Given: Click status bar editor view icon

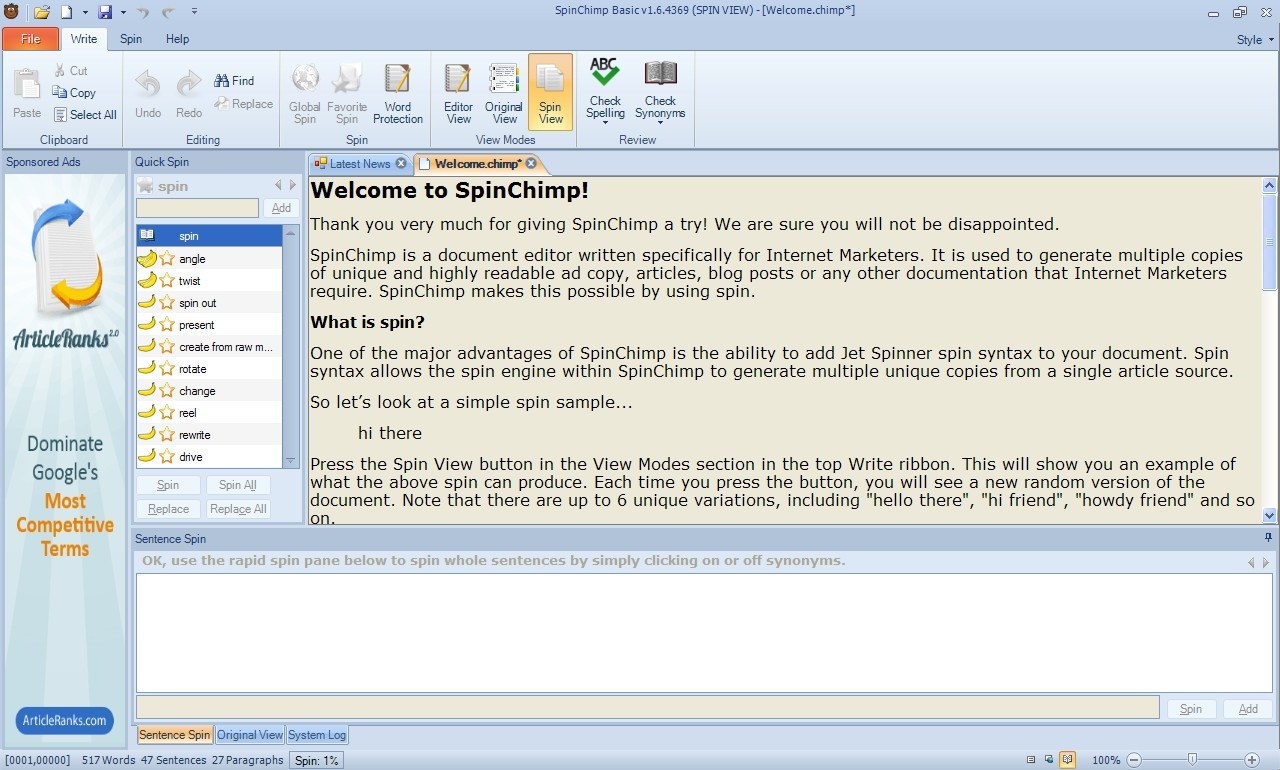Looking at the screenshot, I should (x=1031, y=761).
